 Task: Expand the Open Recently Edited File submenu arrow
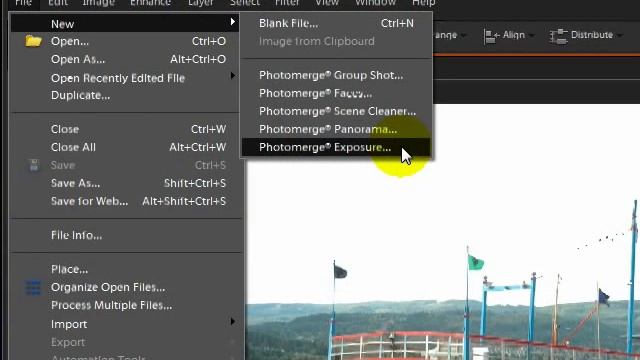tap(233, 76)
